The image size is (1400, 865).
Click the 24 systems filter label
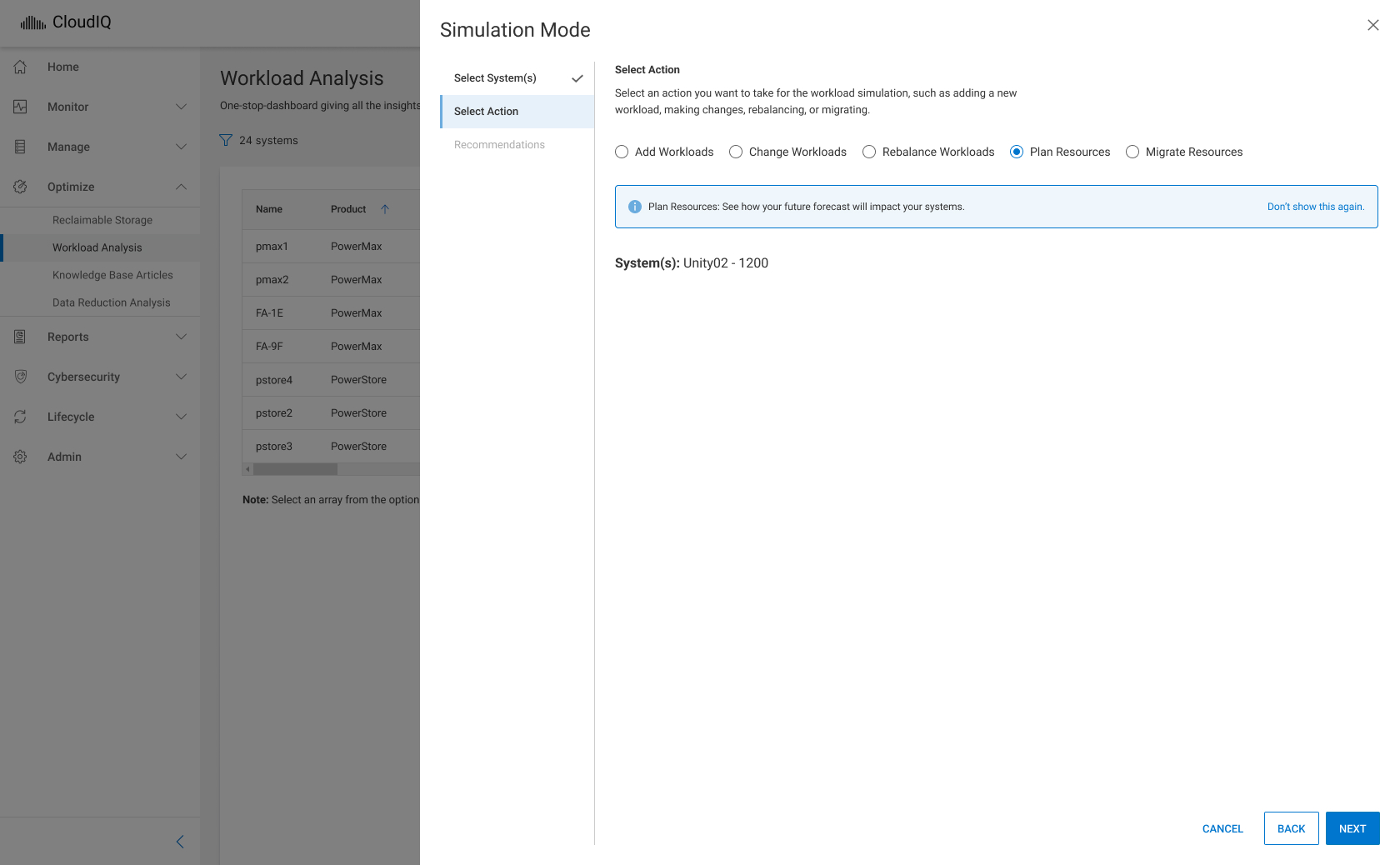(x=268, y=140)
